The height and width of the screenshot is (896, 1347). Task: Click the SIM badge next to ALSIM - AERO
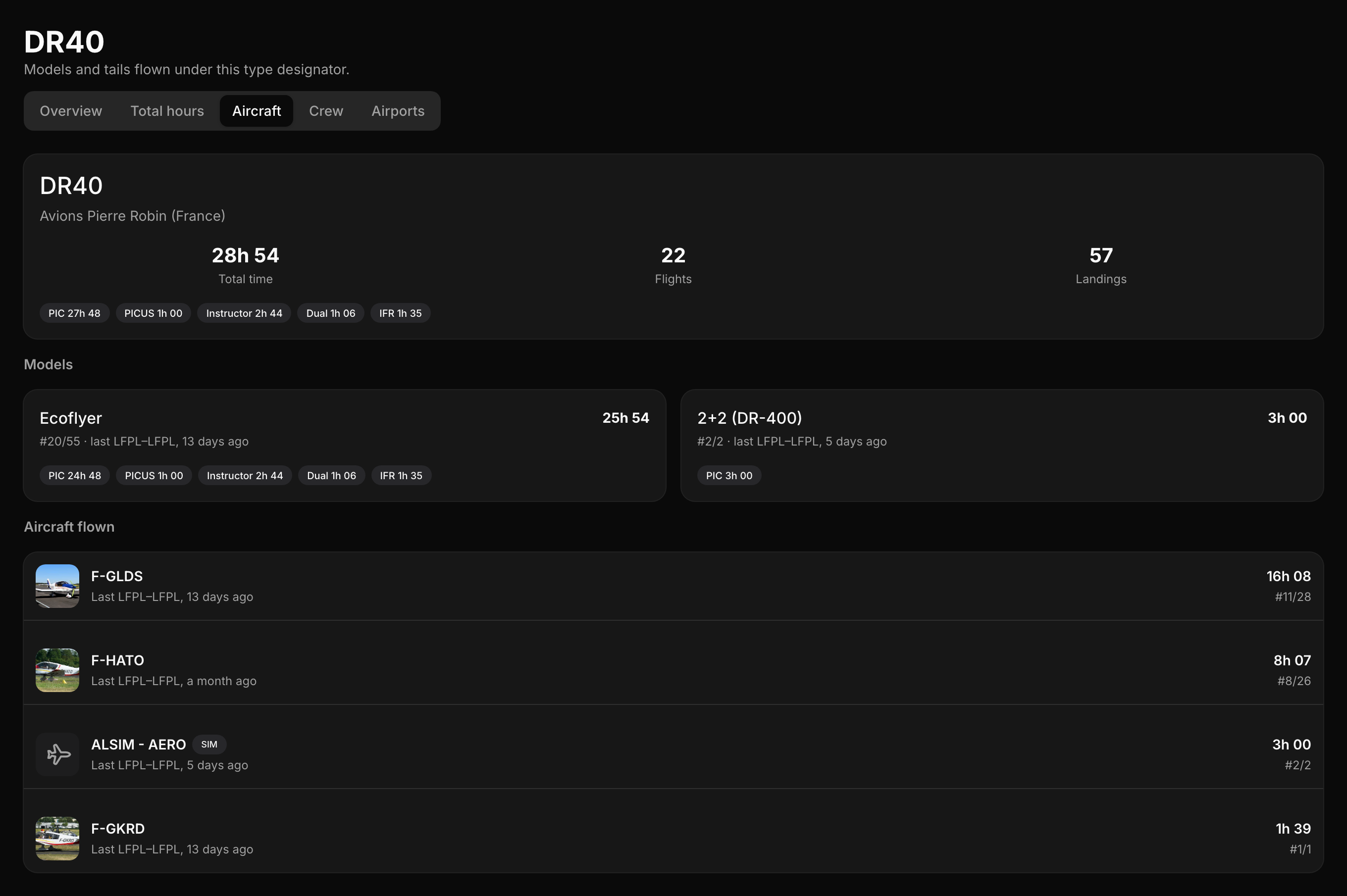pyautogui.click(x=209, y=745)
